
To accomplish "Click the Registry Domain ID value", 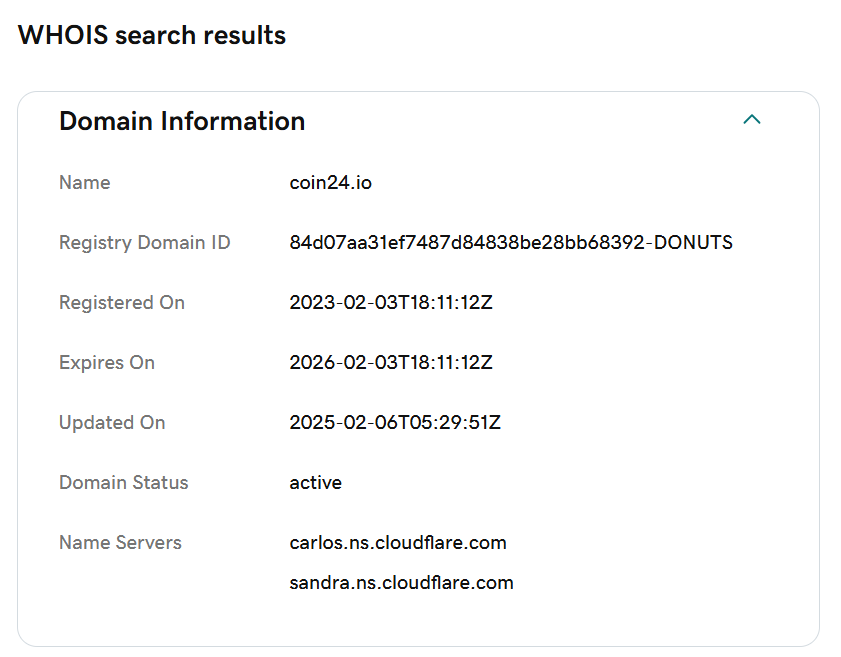I will pos(511,242).
